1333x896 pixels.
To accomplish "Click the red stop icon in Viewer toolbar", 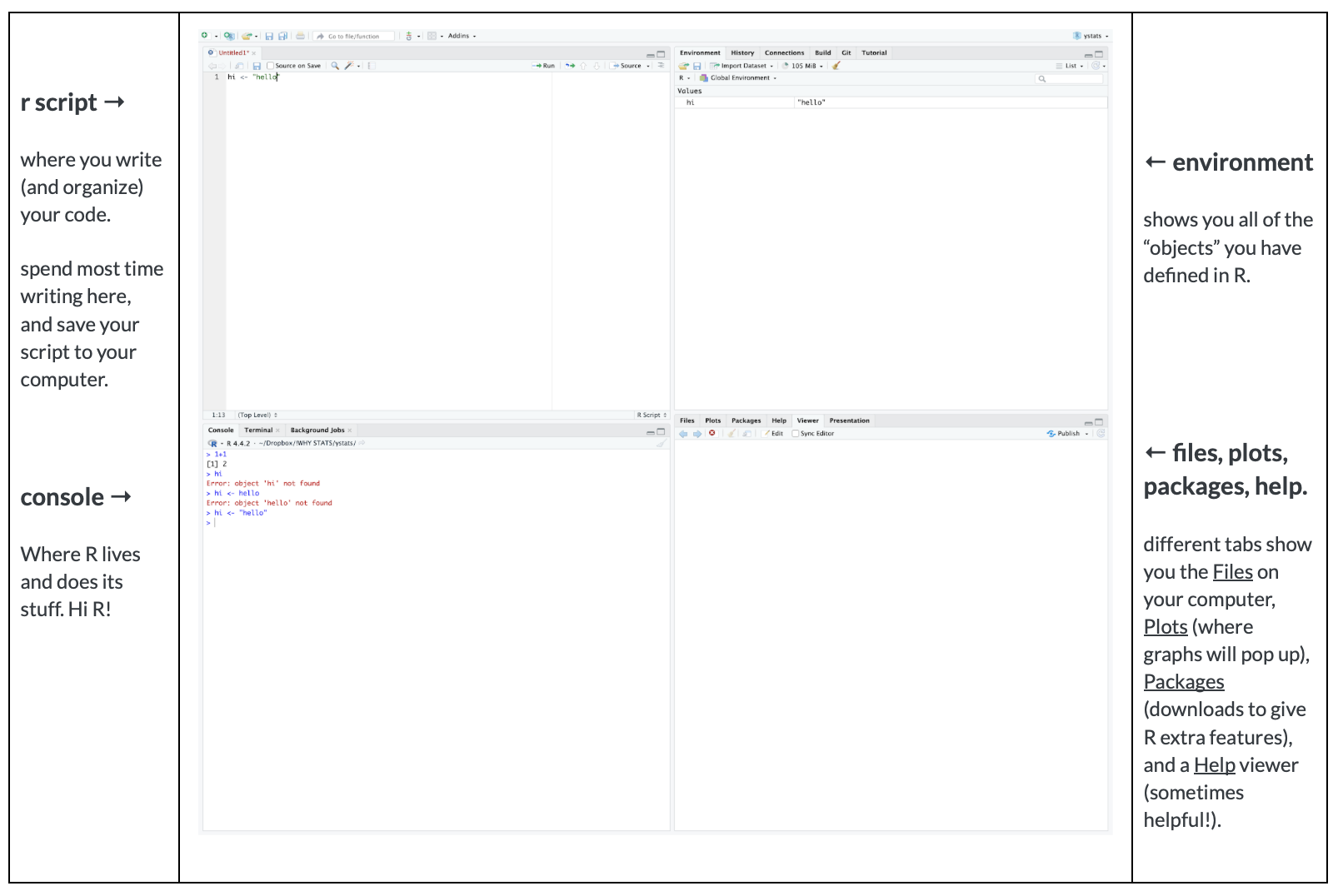I will (712, 433).
